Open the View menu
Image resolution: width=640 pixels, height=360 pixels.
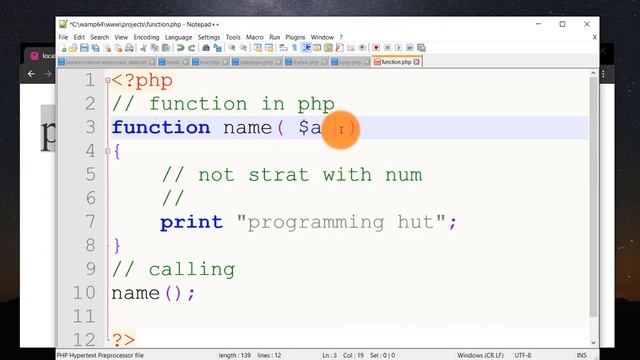[x=121, y=37]
